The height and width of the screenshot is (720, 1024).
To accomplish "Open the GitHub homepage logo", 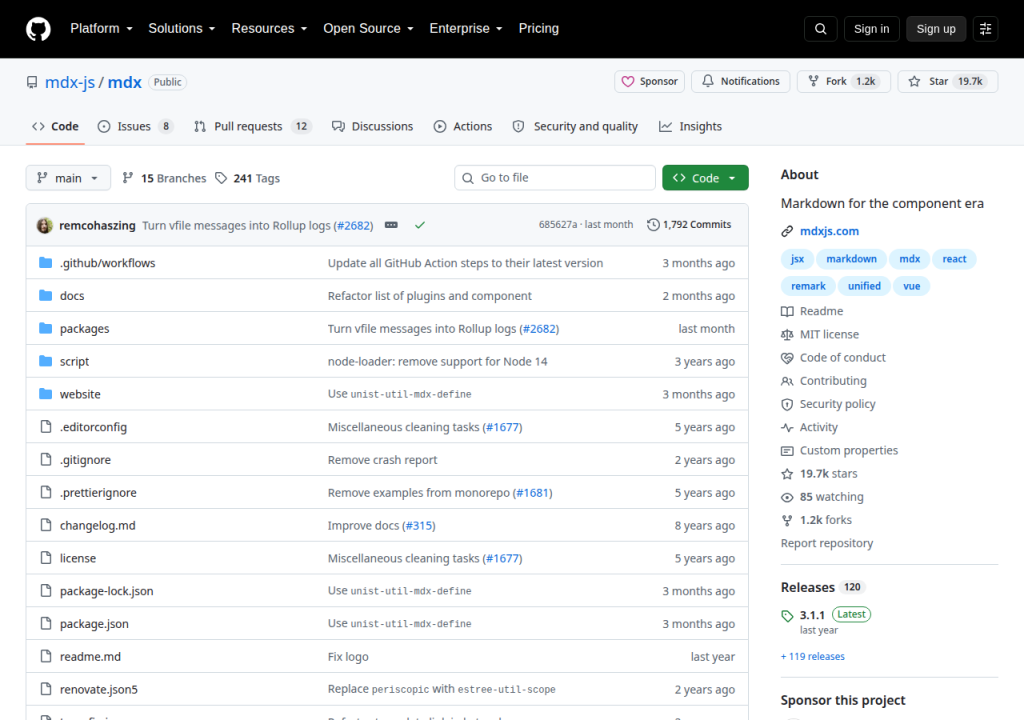I will tap(38, 29).
